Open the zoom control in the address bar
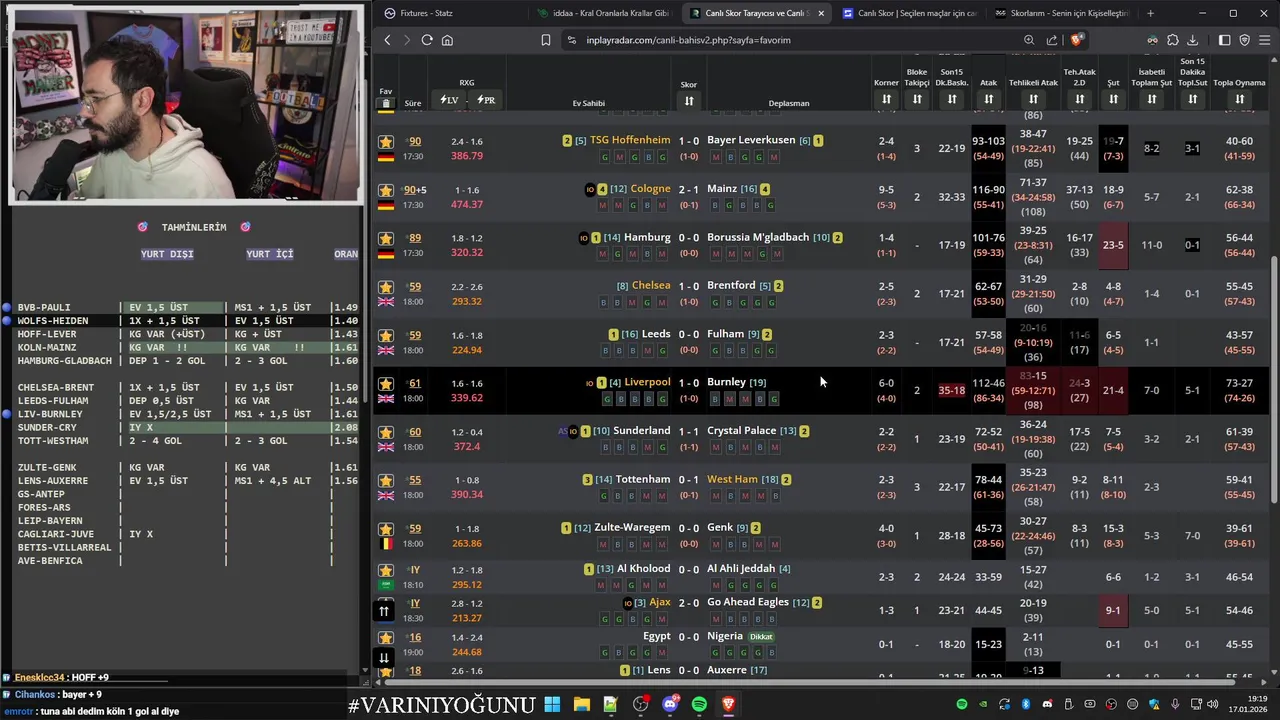This screenshot has height=720, width=1280. pos(1029,40)
